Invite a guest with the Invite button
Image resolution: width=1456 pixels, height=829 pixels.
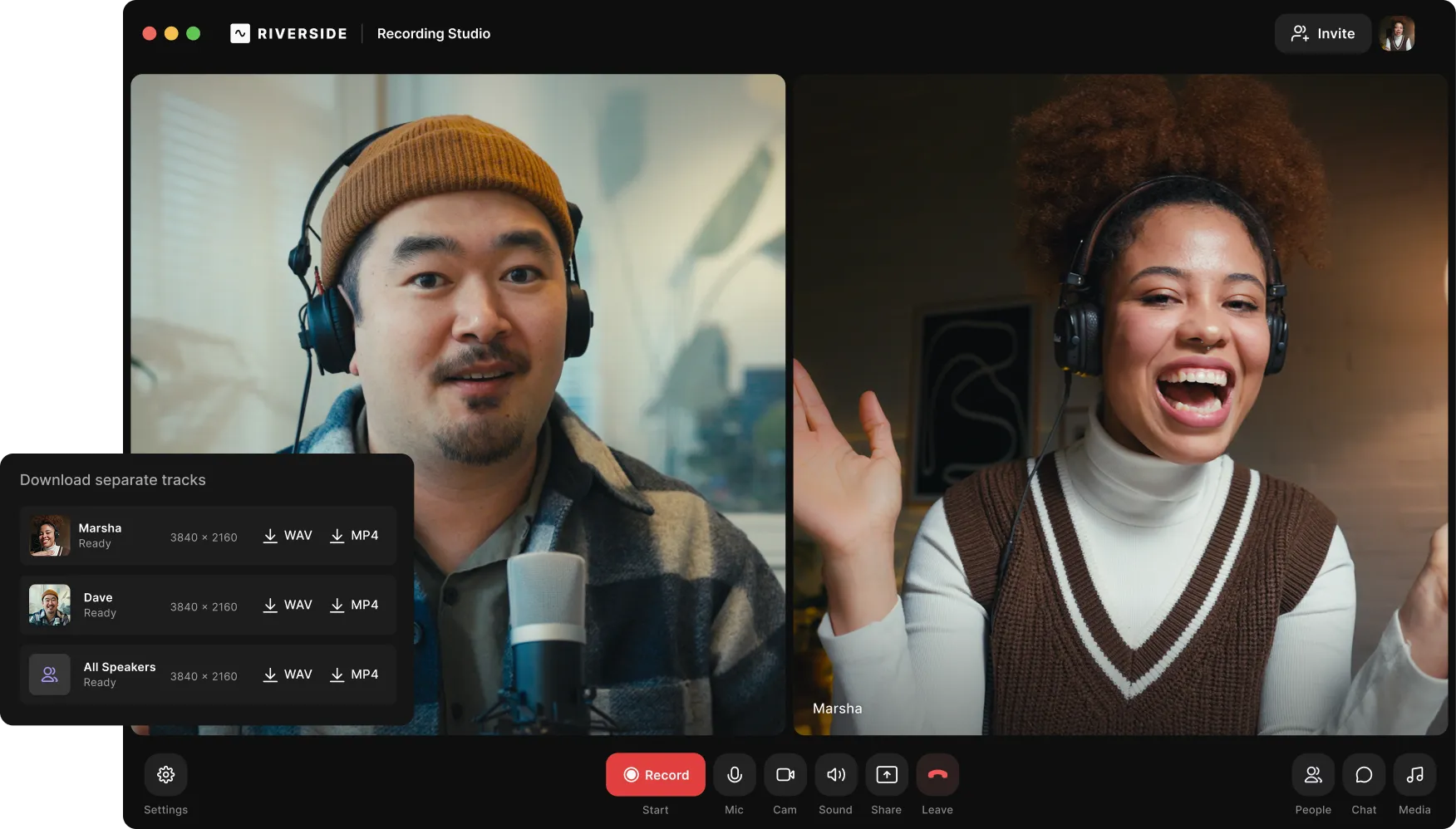(x=1323, y=33)
